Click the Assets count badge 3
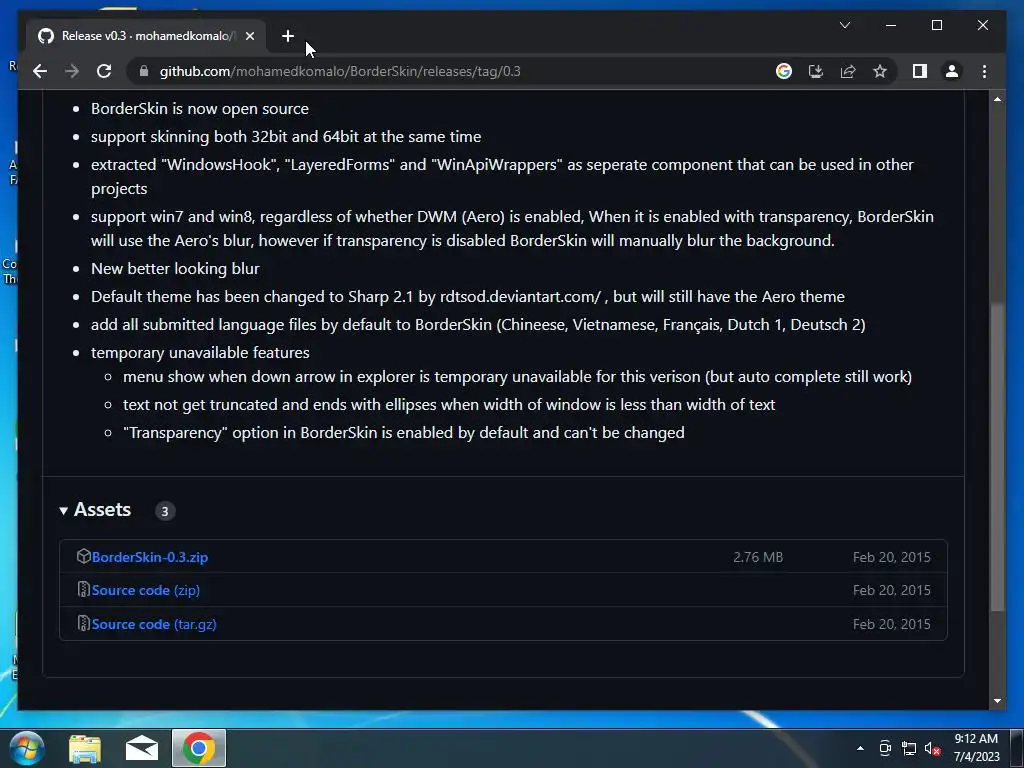Image resolution: width=1024 pixels, height=768 pixels. pyautogui.click(x=165, y=511)
